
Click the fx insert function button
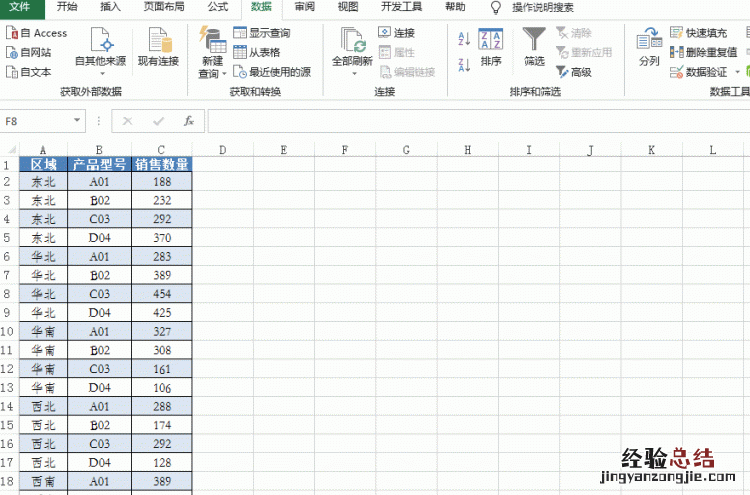(189, 121)
